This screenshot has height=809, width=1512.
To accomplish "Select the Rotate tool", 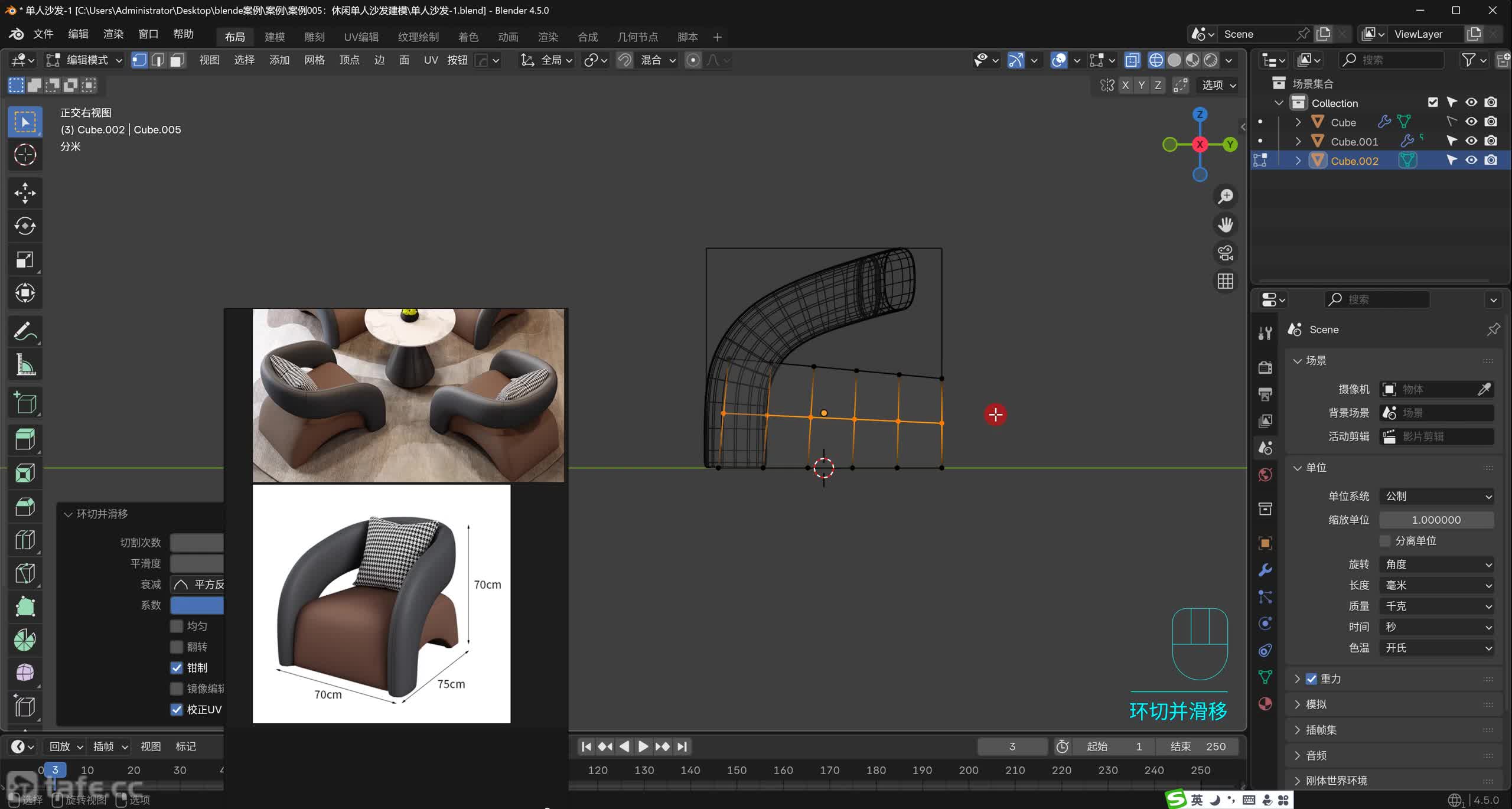I will tap(25, 226).
